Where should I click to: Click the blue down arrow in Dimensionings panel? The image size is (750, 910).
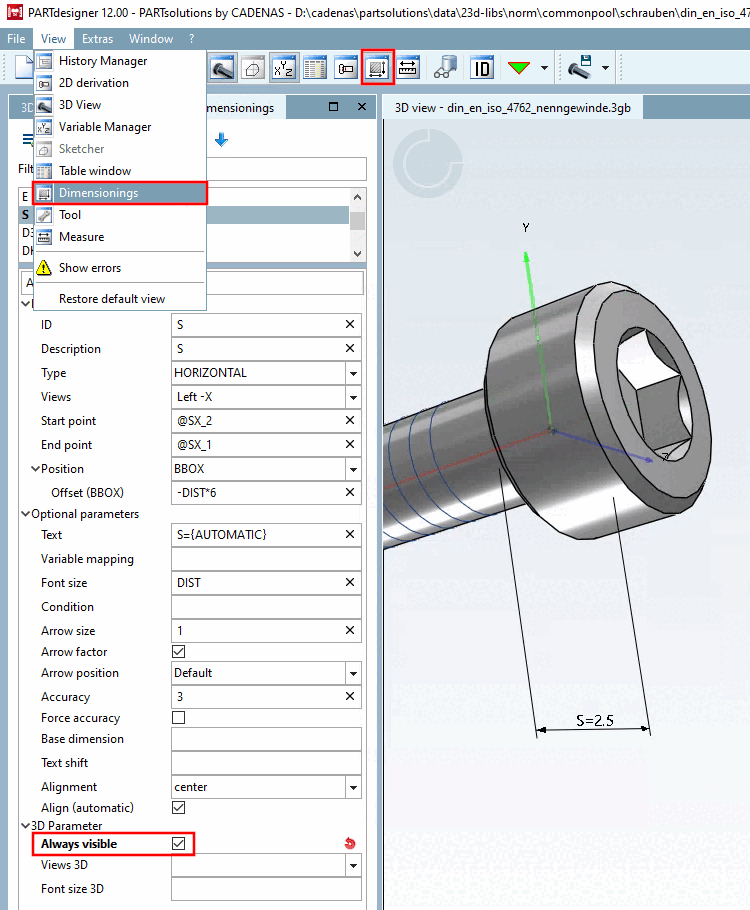[x=221, y=140]
